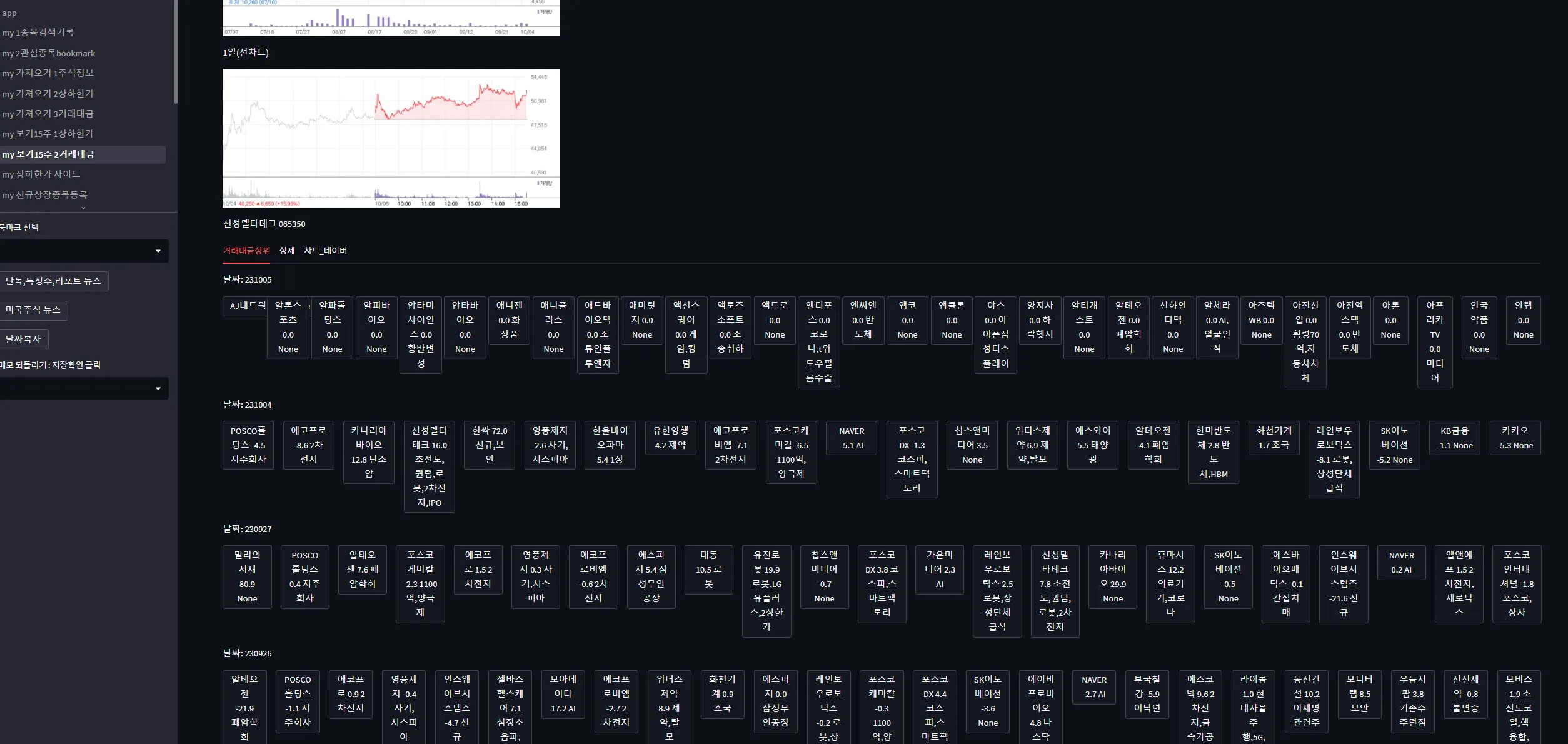Select 대동 10.5 로봇 button
The height and width of the screenshot is (744, 1568).
[x=709, y=570]
